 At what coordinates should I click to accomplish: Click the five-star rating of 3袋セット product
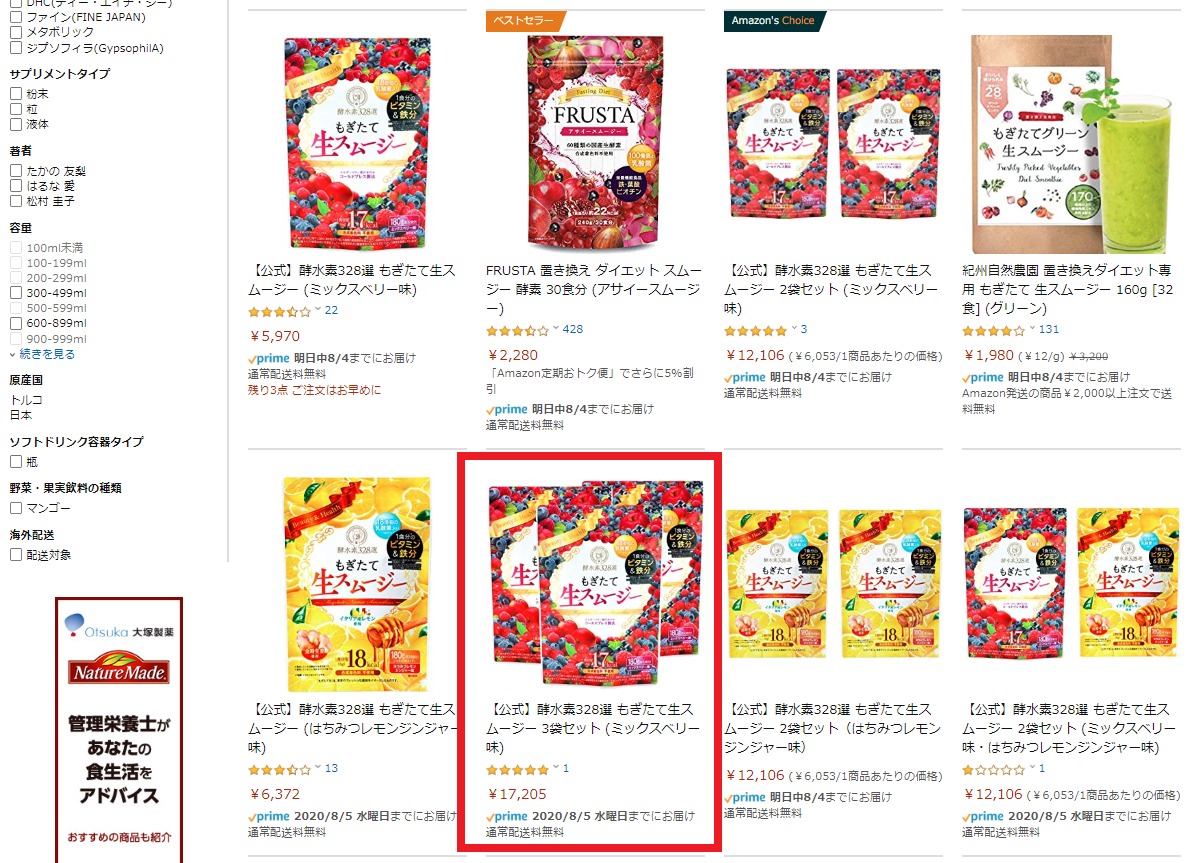(518, 769)
